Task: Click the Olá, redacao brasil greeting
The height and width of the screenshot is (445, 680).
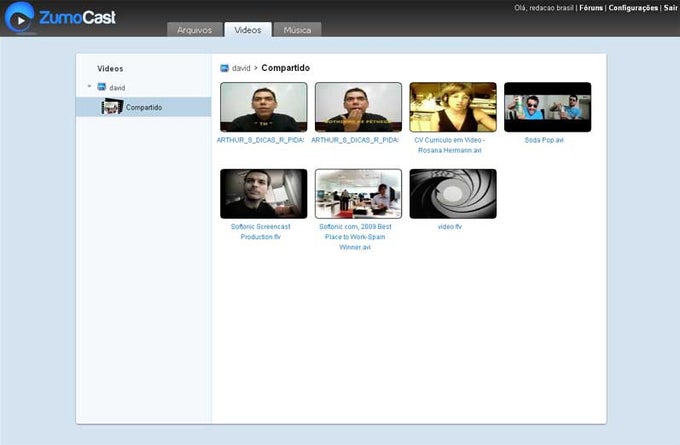Action: (544, 8)
